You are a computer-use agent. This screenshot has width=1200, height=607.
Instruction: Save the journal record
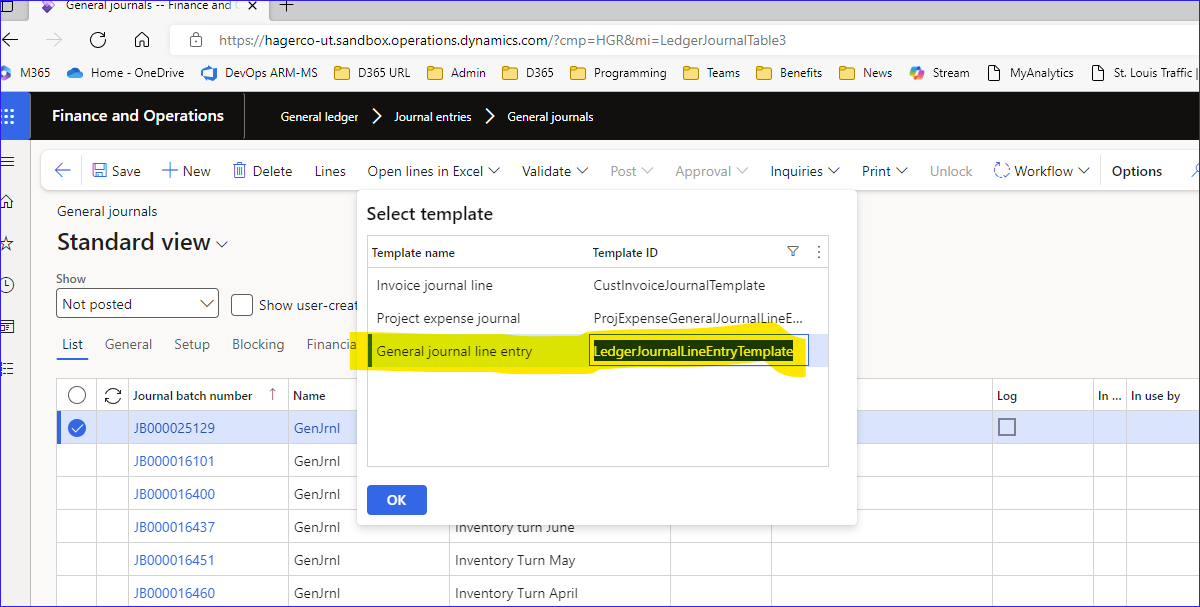tap(116, 171)
